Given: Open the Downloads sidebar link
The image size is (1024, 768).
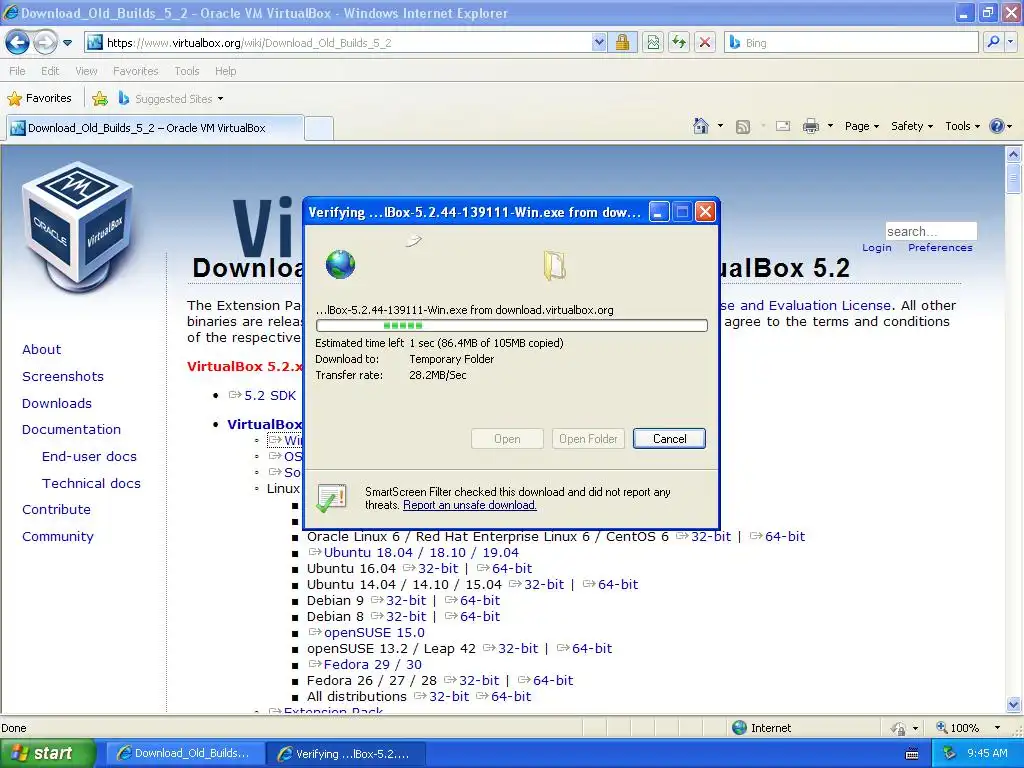Looking at the screenshot, I should point(57,403).
